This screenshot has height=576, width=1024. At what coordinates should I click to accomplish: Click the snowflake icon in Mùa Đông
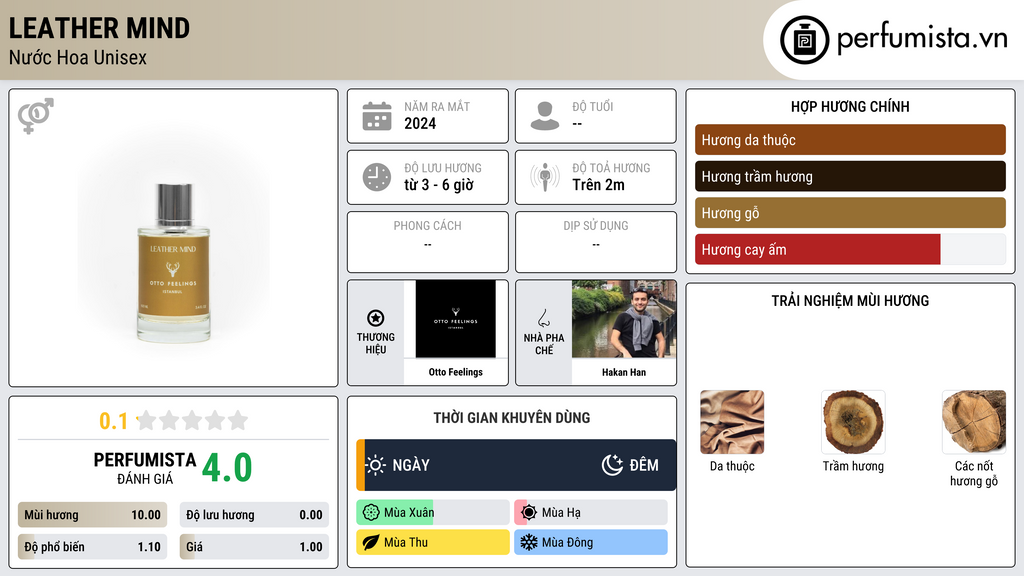click(x=529, y=542)
